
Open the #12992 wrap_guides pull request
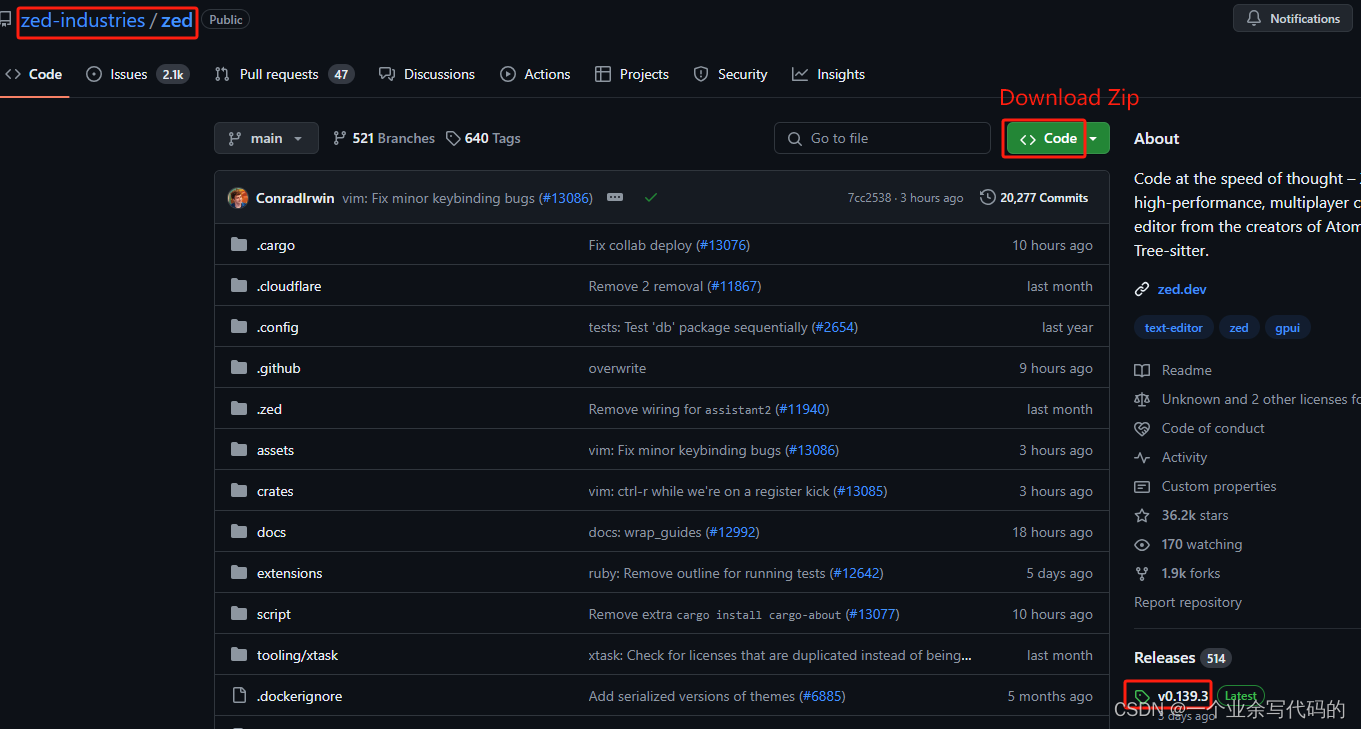pos(733,532)
